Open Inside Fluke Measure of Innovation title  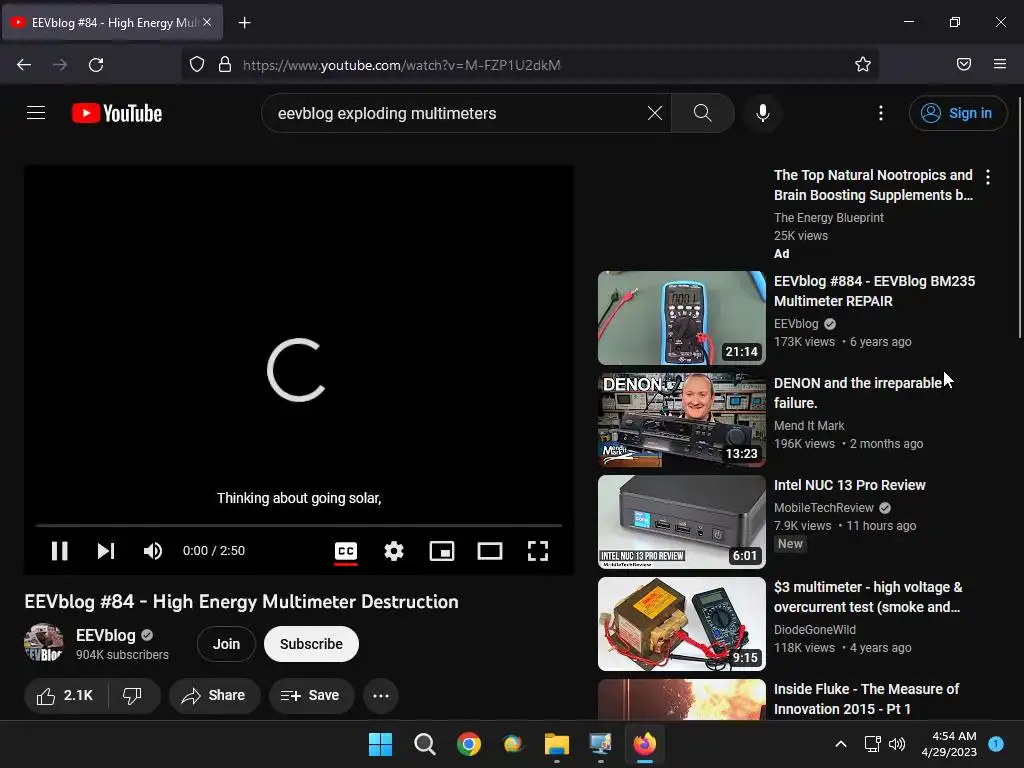866,699
